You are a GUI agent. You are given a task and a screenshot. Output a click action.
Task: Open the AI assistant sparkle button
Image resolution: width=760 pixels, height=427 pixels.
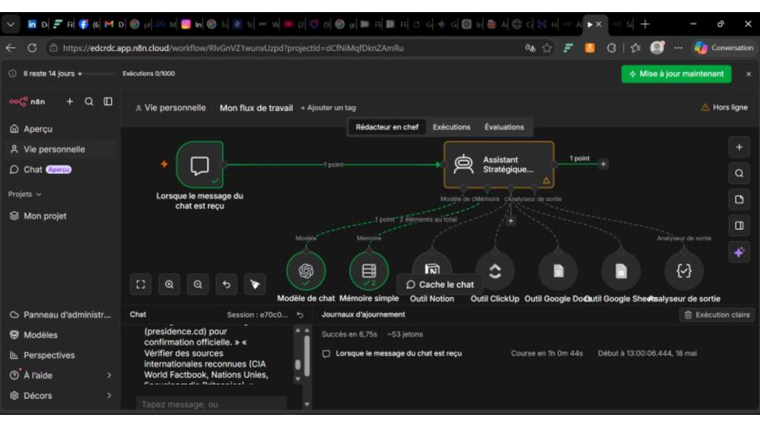(739, 253)
